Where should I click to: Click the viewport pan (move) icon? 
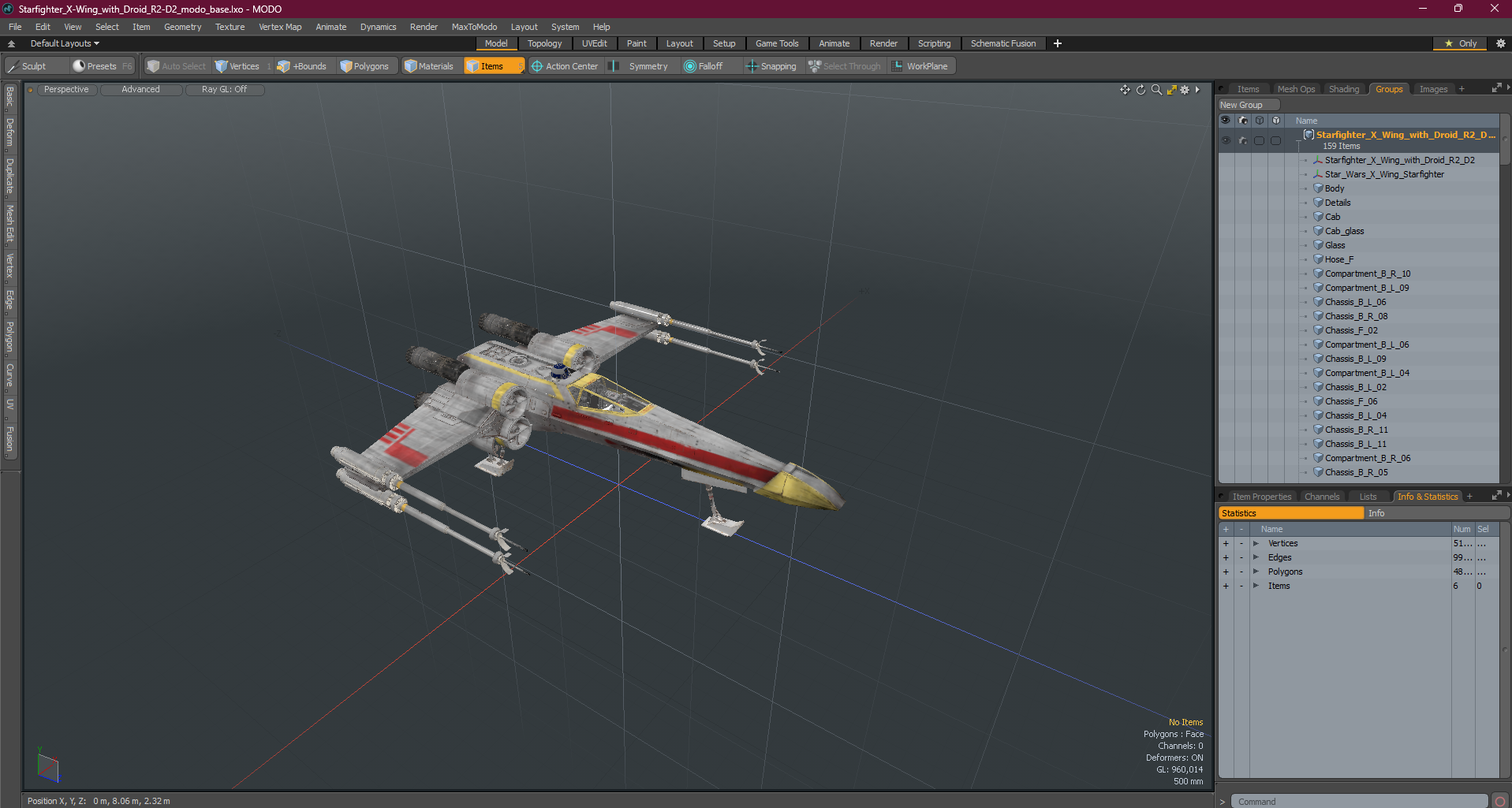point(1125,90)
